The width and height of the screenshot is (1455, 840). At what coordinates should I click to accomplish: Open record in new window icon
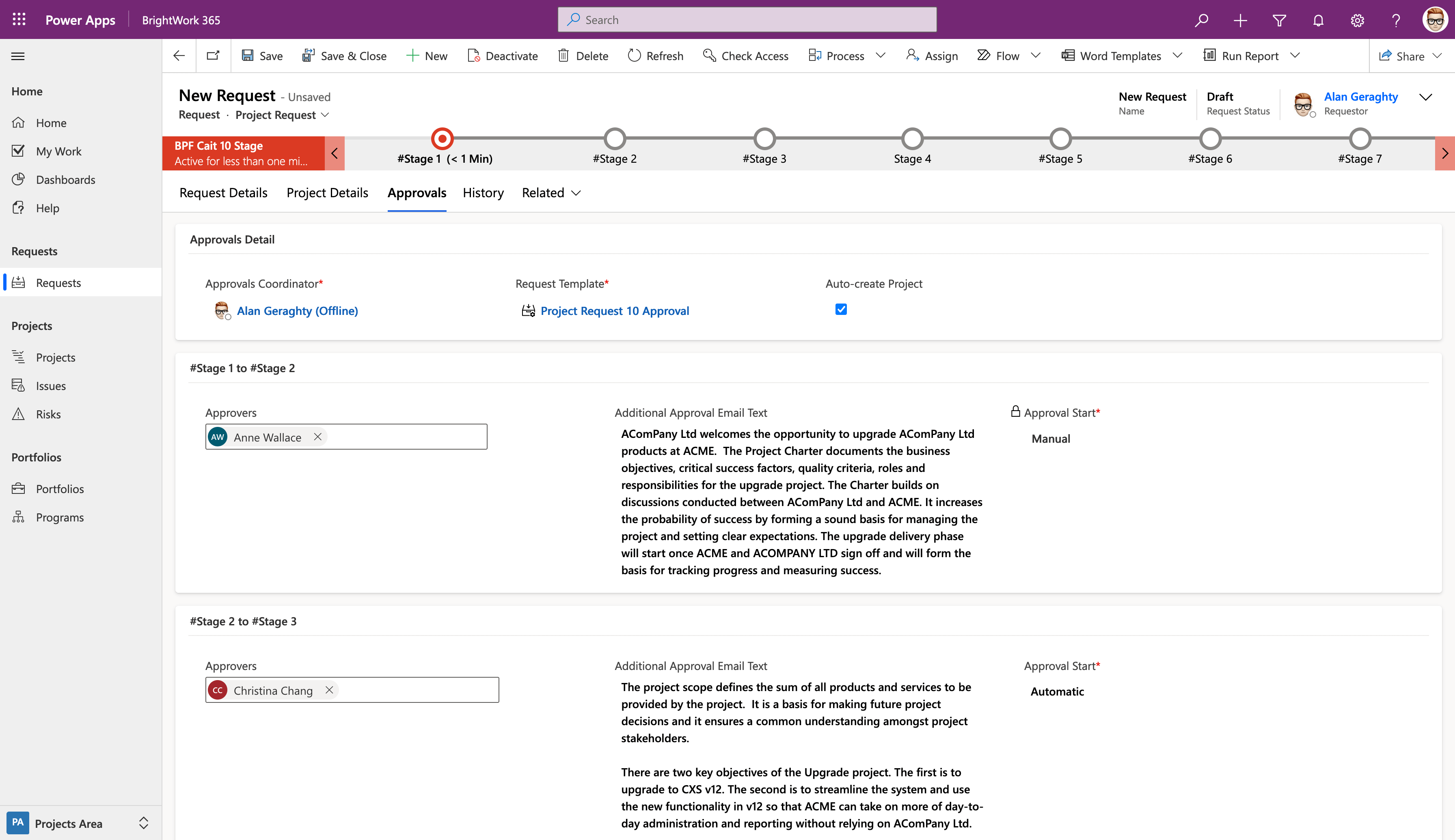[x=213, y=55]
